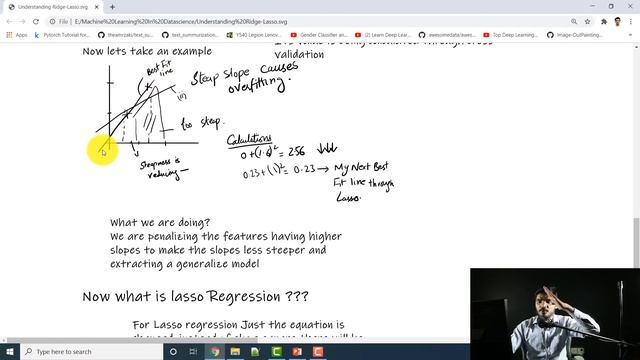Click the browser forward arrow

click(22, 22)
